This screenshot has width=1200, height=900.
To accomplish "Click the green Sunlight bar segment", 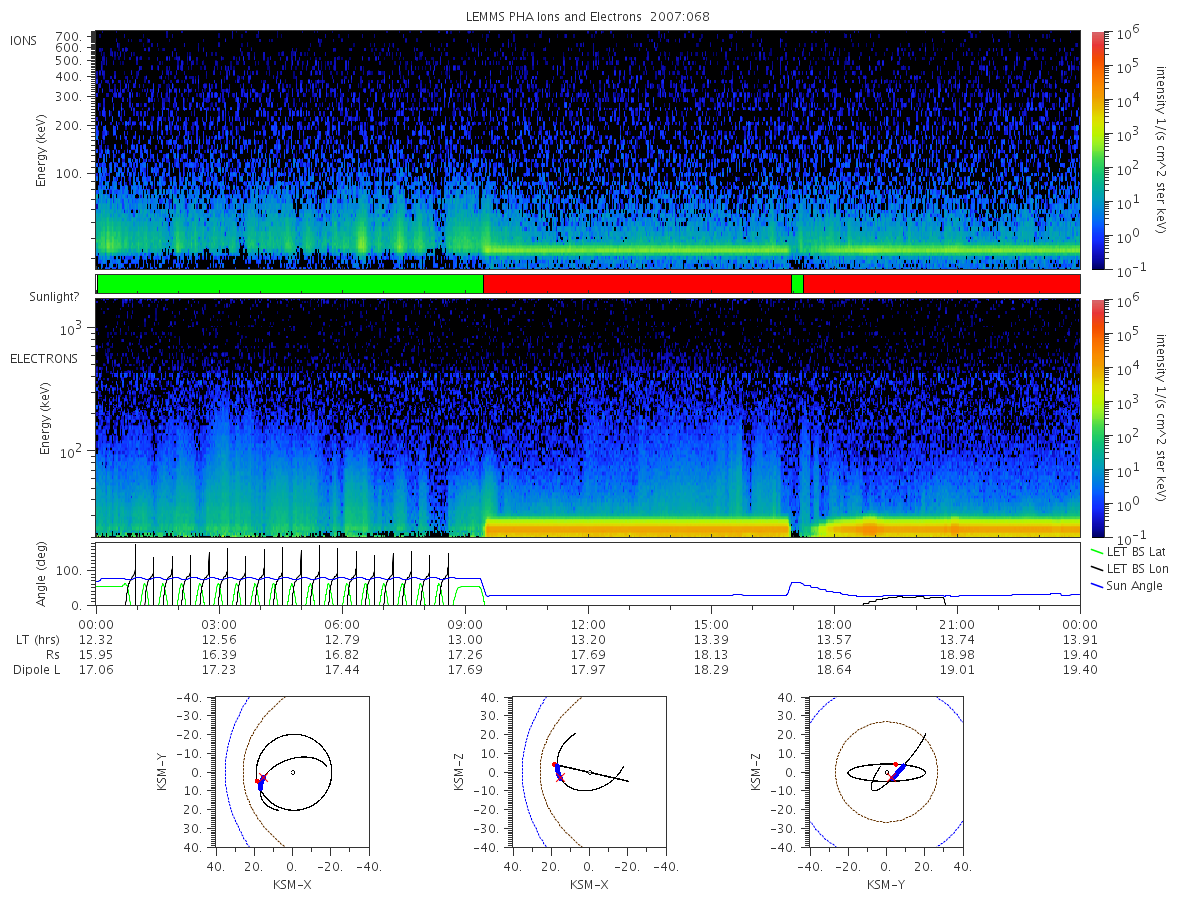I will tap(290, 284).
